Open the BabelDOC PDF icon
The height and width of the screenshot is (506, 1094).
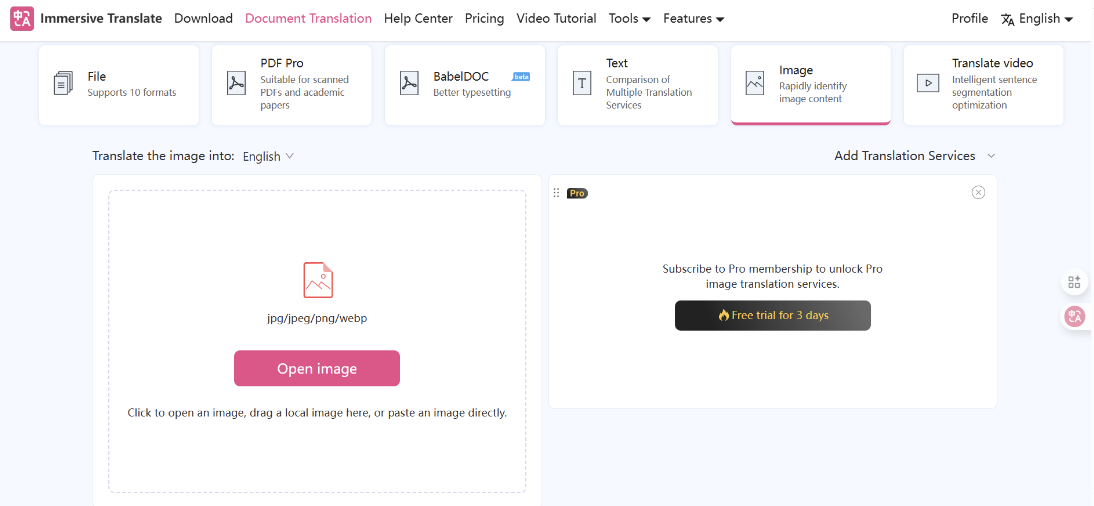click(x=409, y=84)
